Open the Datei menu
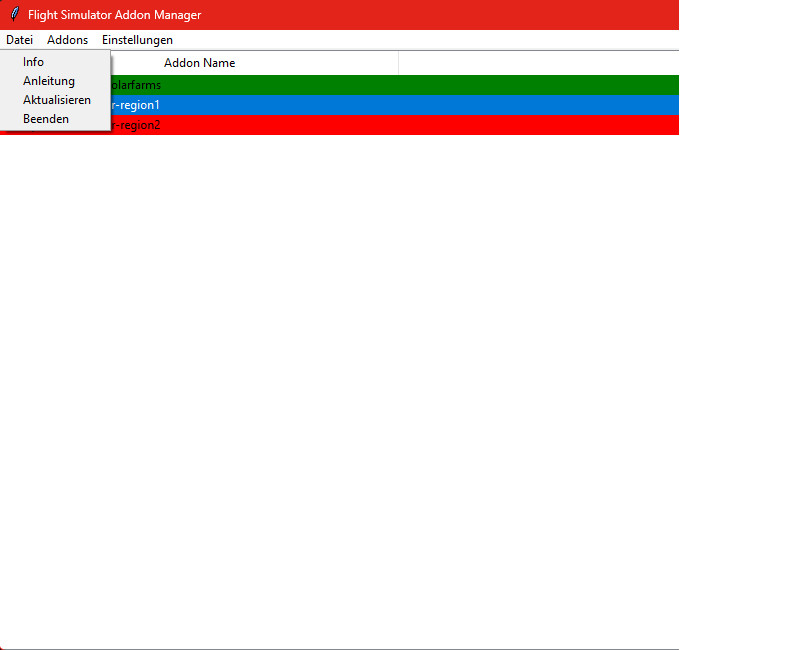The height and width of the screenshot is (650, 801). click(19, 40)
